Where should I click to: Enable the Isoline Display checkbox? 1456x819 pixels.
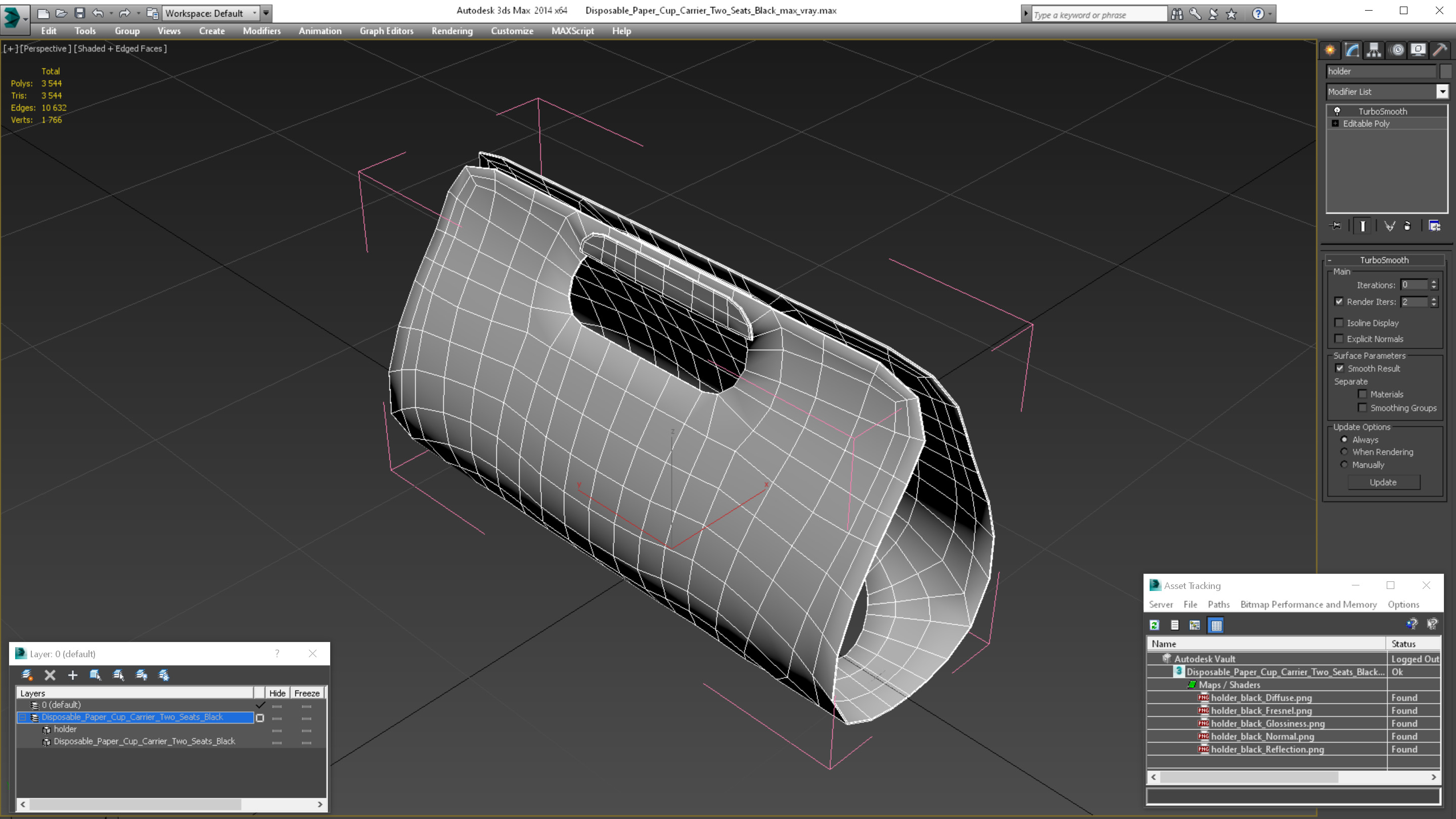(1338, 323)
